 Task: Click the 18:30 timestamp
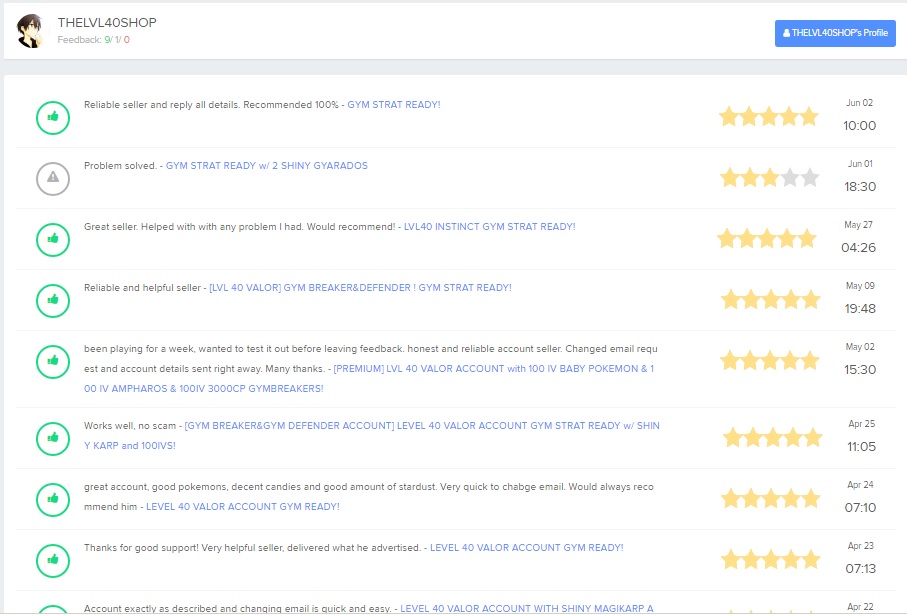point(860,187)
